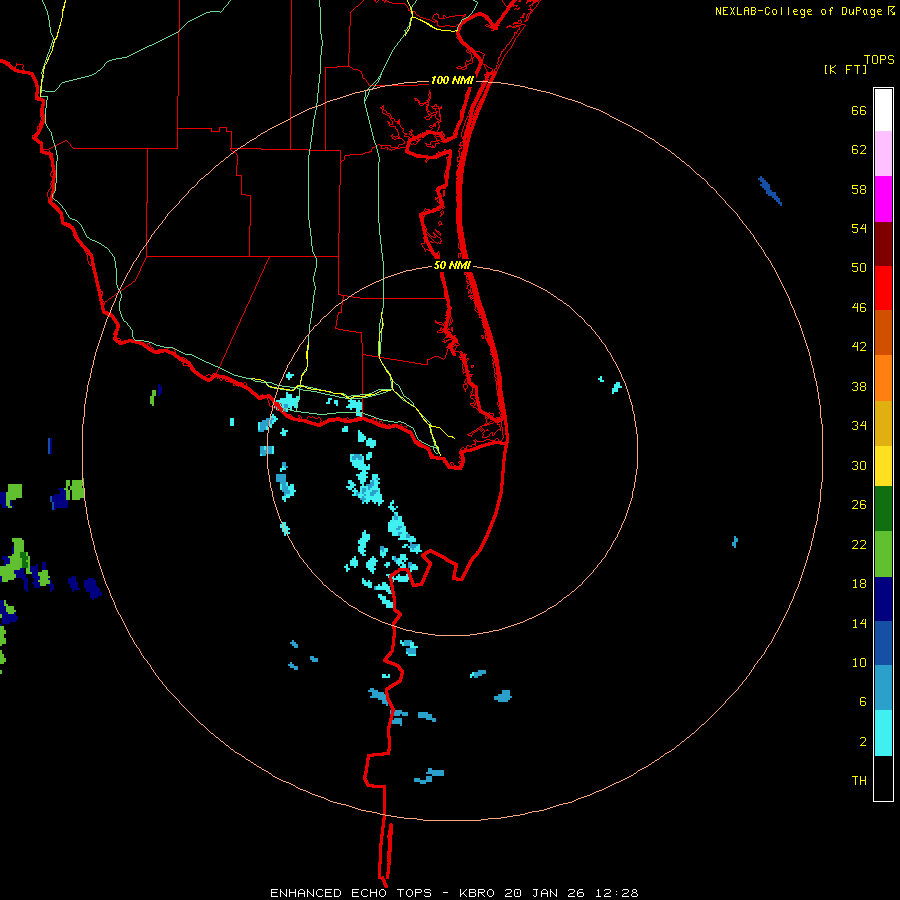The height and width of the screenshot is (900, 900).
Task: Click the 46 legend value
Action: (859, 308)
